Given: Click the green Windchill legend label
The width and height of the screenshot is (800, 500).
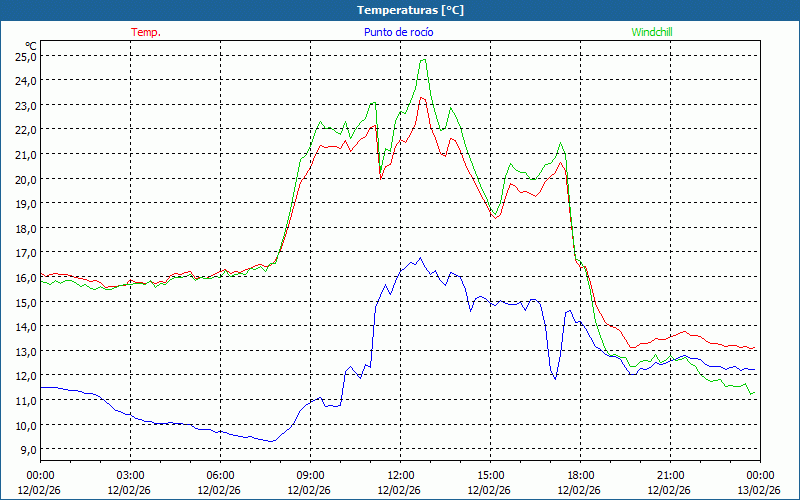Looking at the screenshot, I should [652, 32].
